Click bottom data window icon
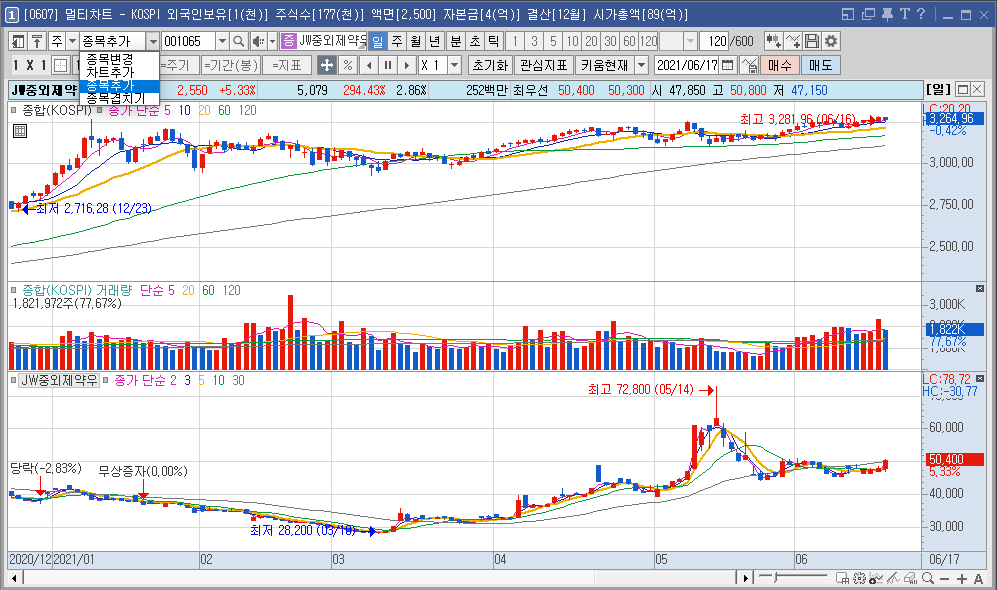Viewport: 997px width, 590px height. tap(842, 578)
